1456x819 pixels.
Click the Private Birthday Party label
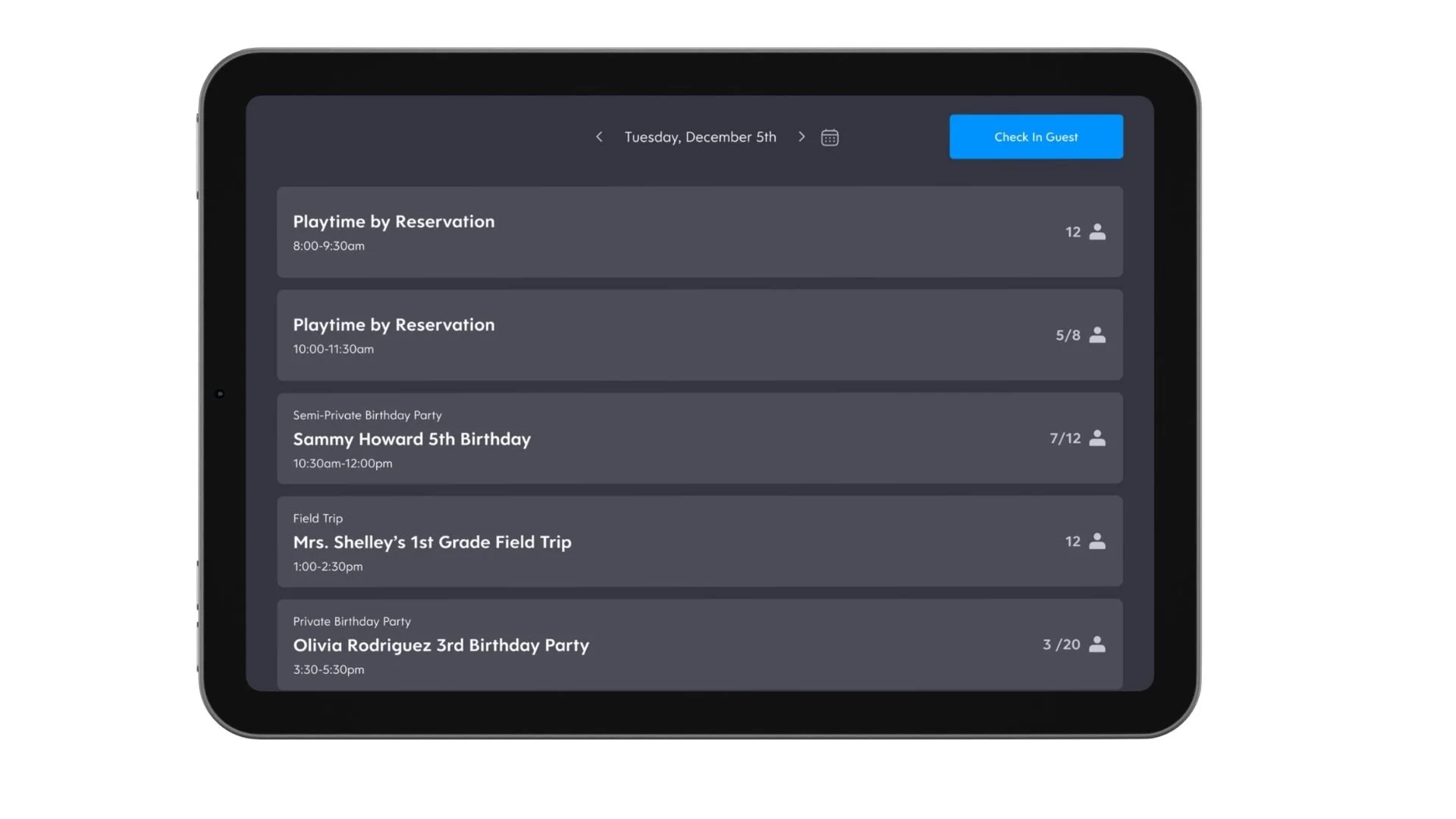(x=352, y=621)
